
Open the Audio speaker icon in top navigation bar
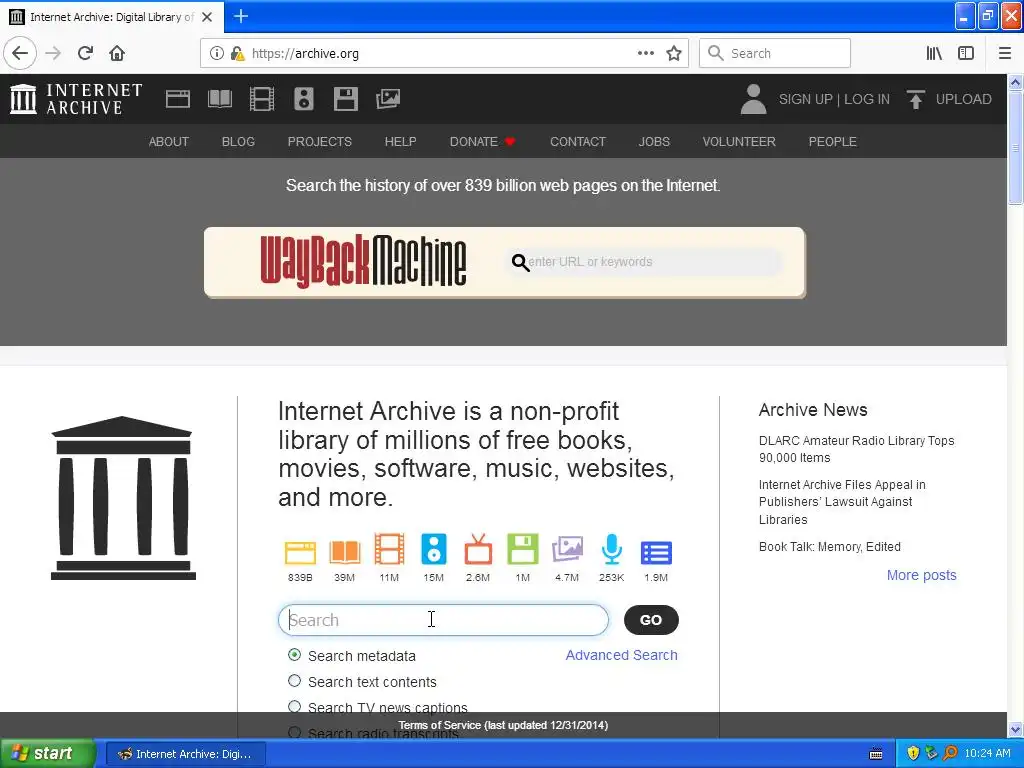304,99
